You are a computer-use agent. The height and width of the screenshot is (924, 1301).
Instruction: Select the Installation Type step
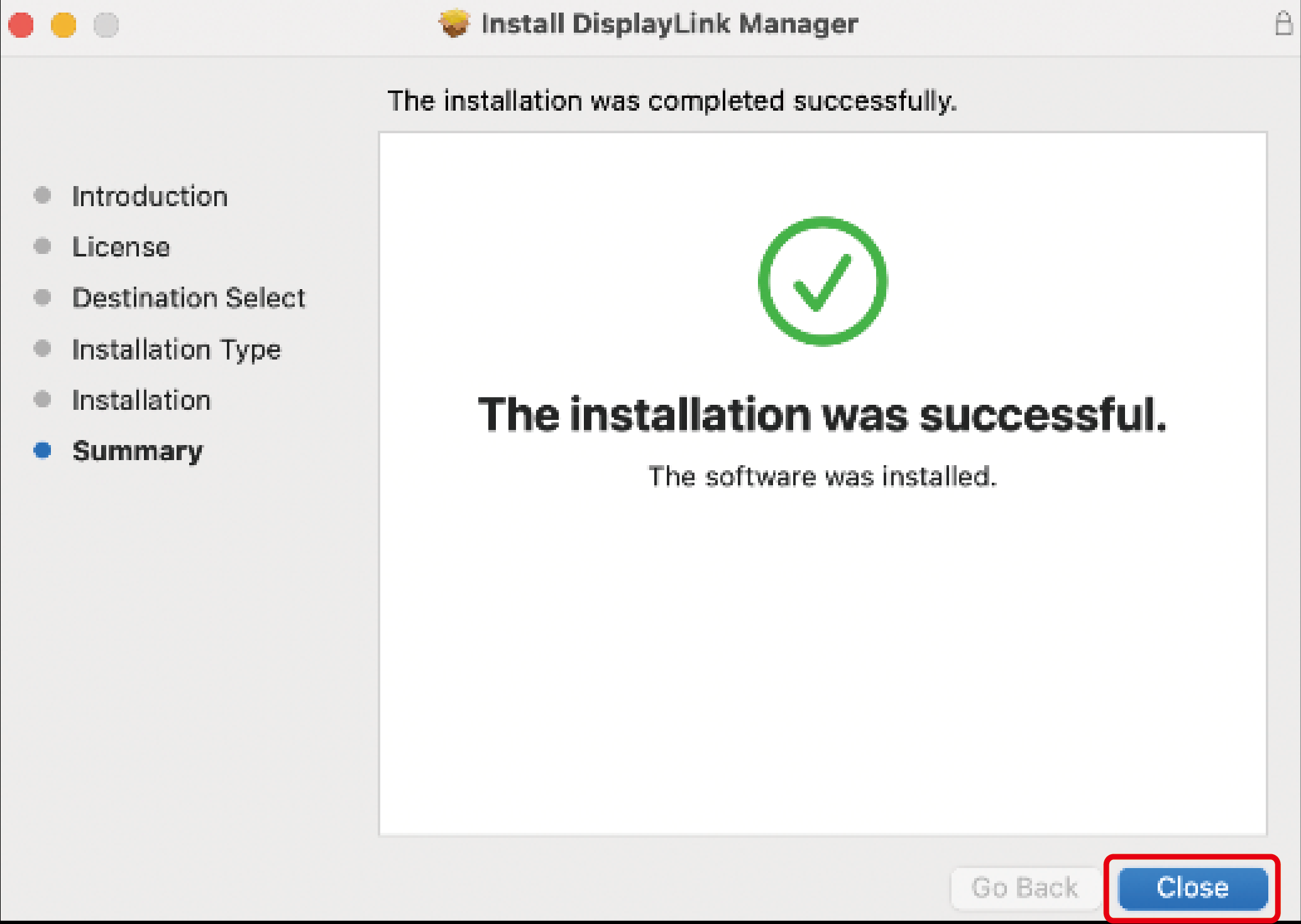177,349
